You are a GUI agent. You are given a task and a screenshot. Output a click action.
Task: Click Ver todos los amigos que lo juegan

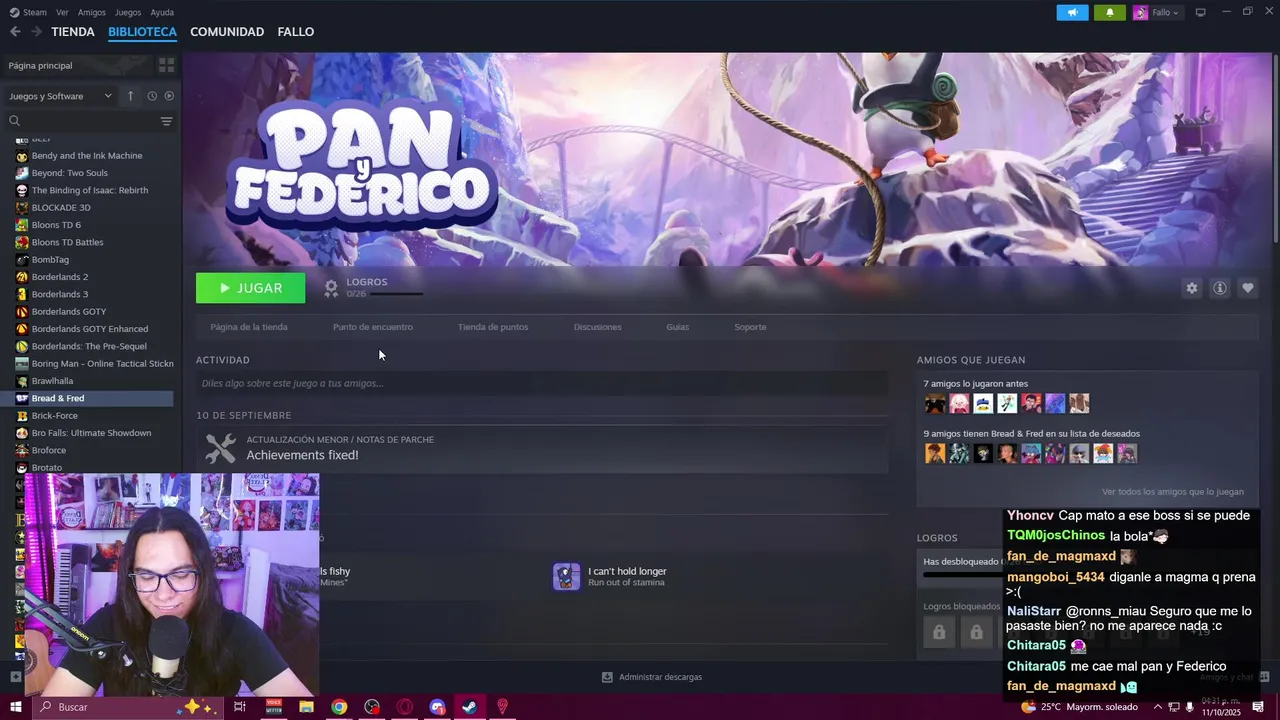[x=1173, y=492]
